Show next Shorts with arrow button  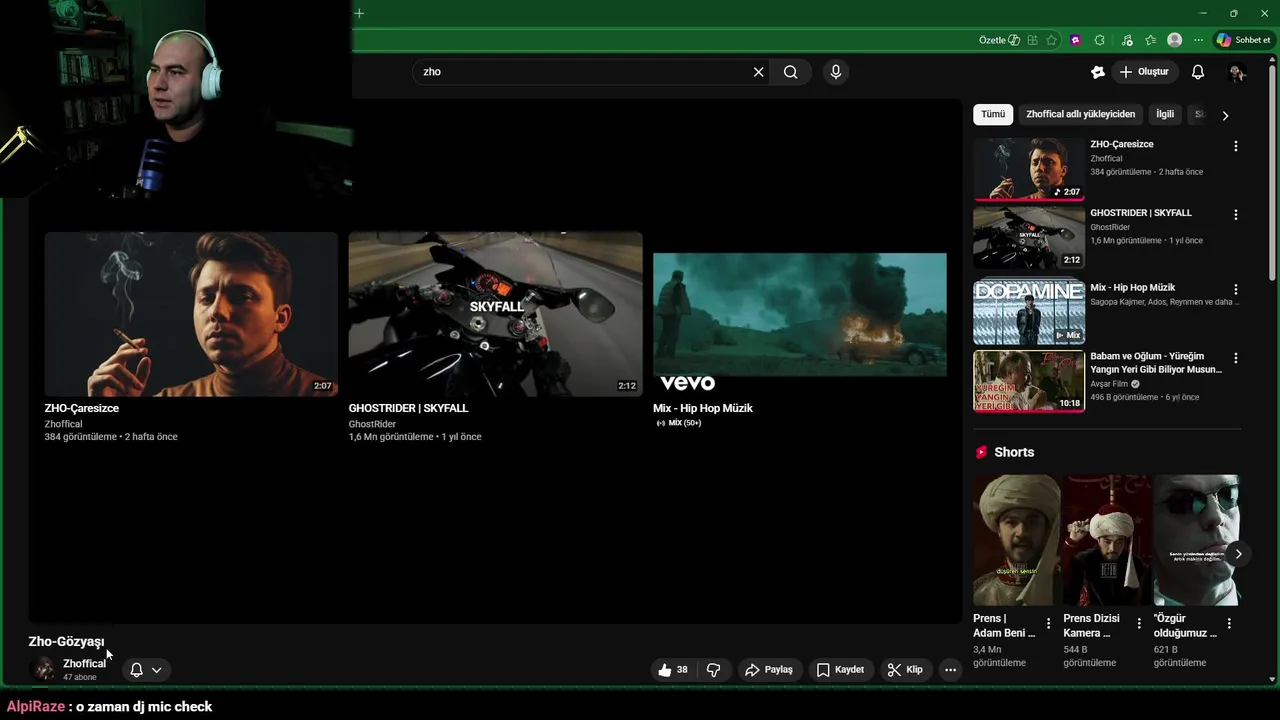pyautogui.click(x=1238, y=554)
